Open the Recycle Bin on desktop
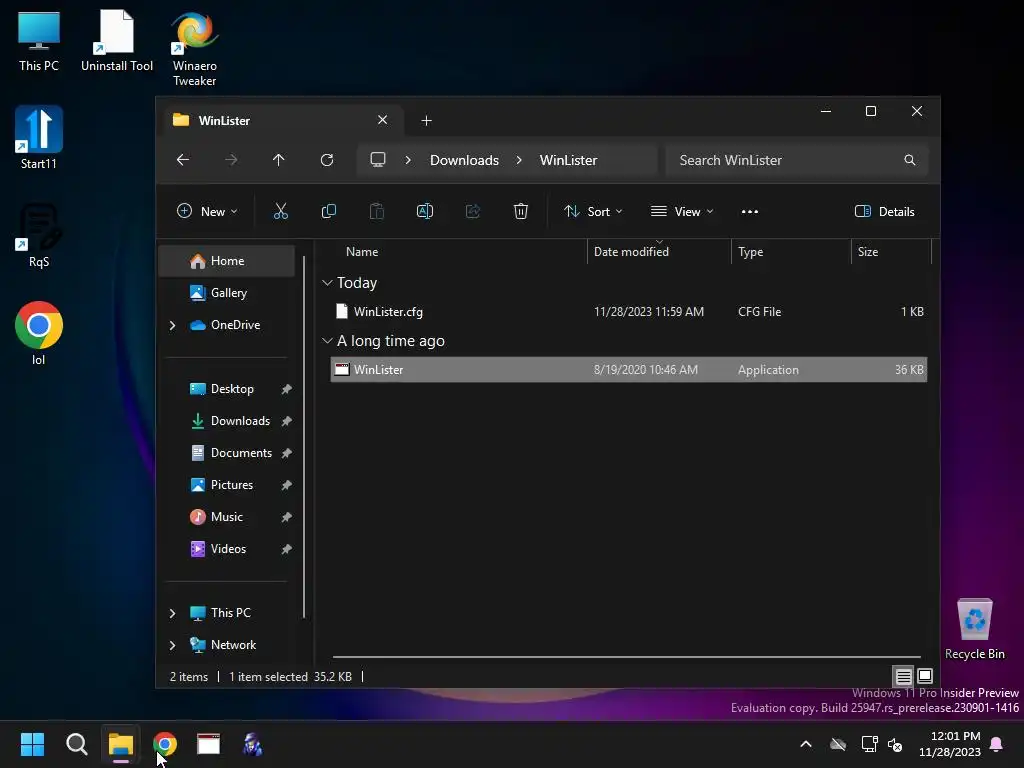Image resolution: width=1024 pixels, height=768 pixels. point(975,629)
